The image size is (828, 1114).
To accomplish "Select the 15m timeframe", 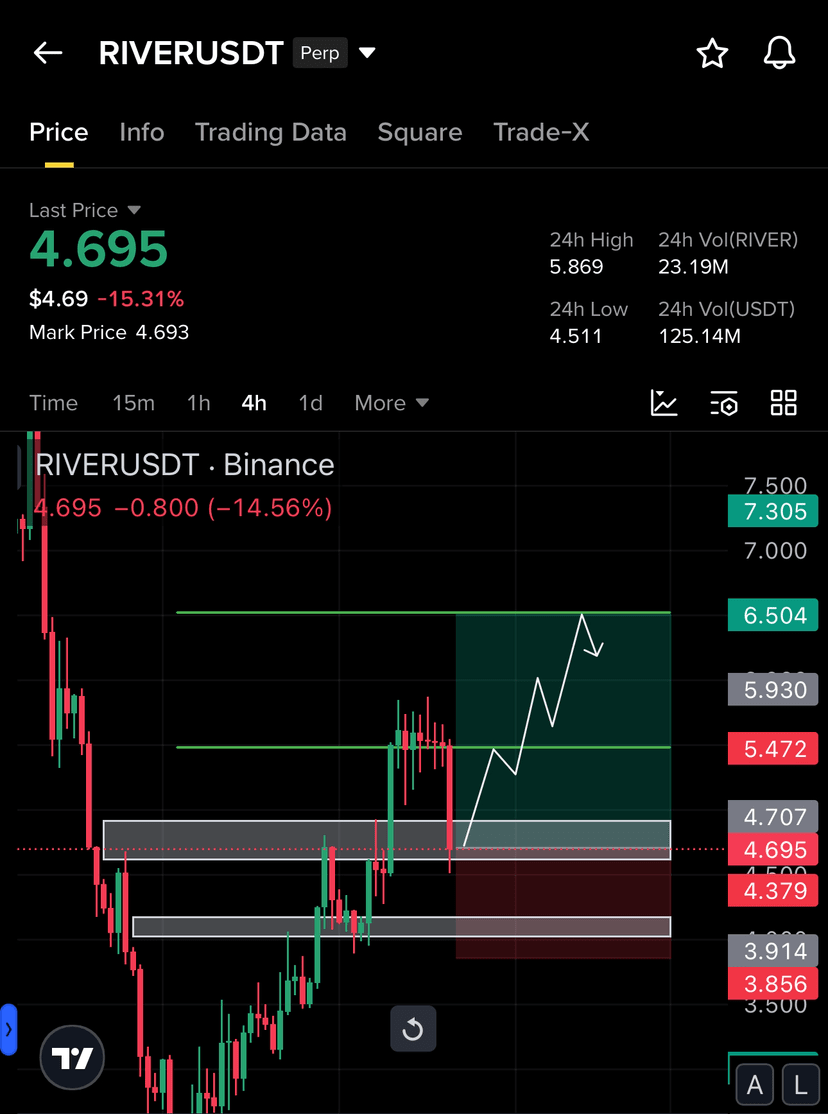I will tap(134, 403).
